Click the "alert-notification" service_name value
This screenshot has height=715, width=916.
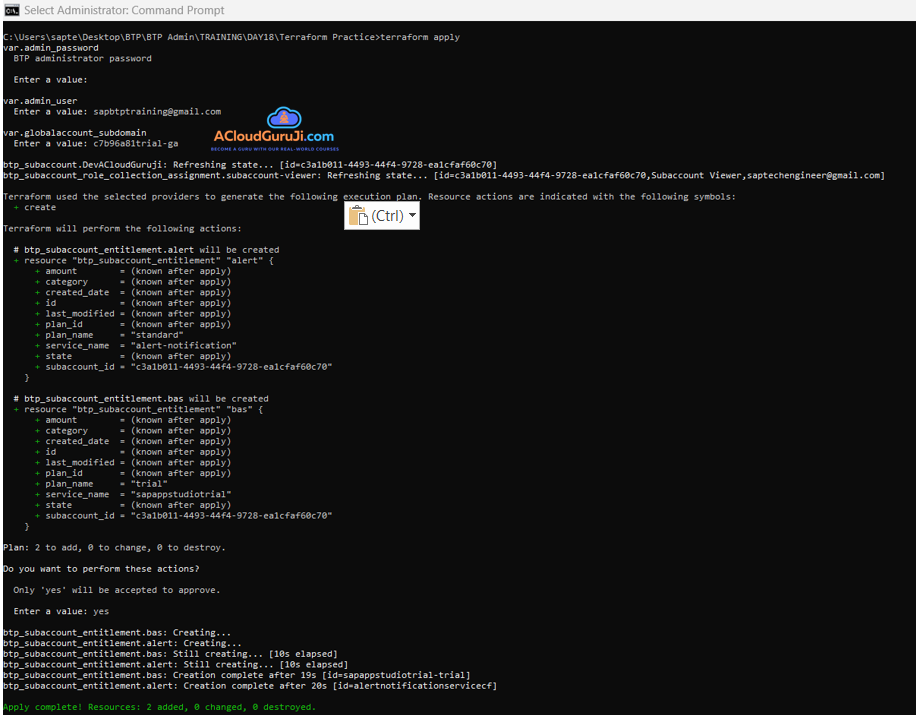(x=183, y=346)
